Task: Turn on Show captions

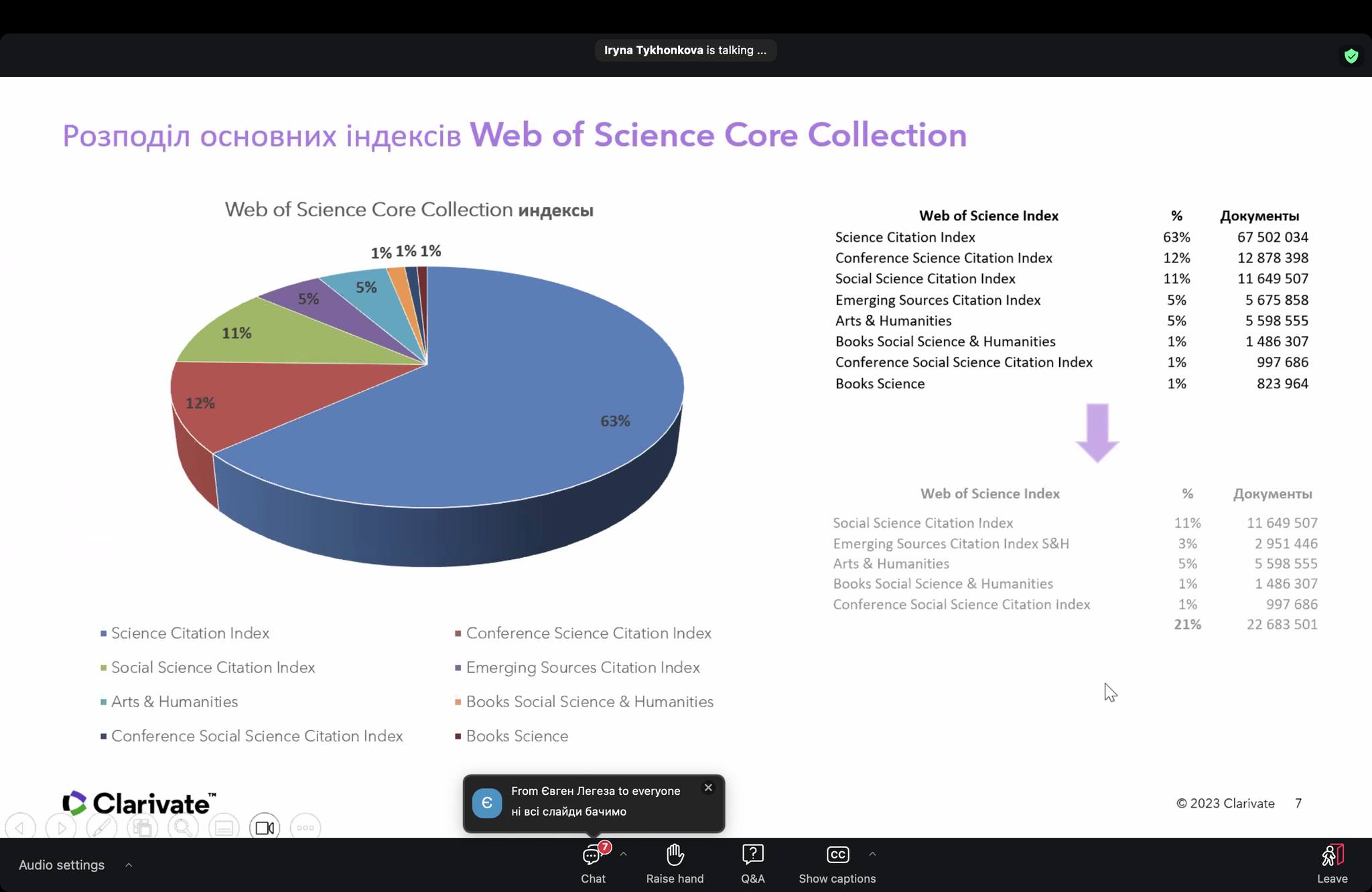Action: pyautogui.click(x=837, y=864)
